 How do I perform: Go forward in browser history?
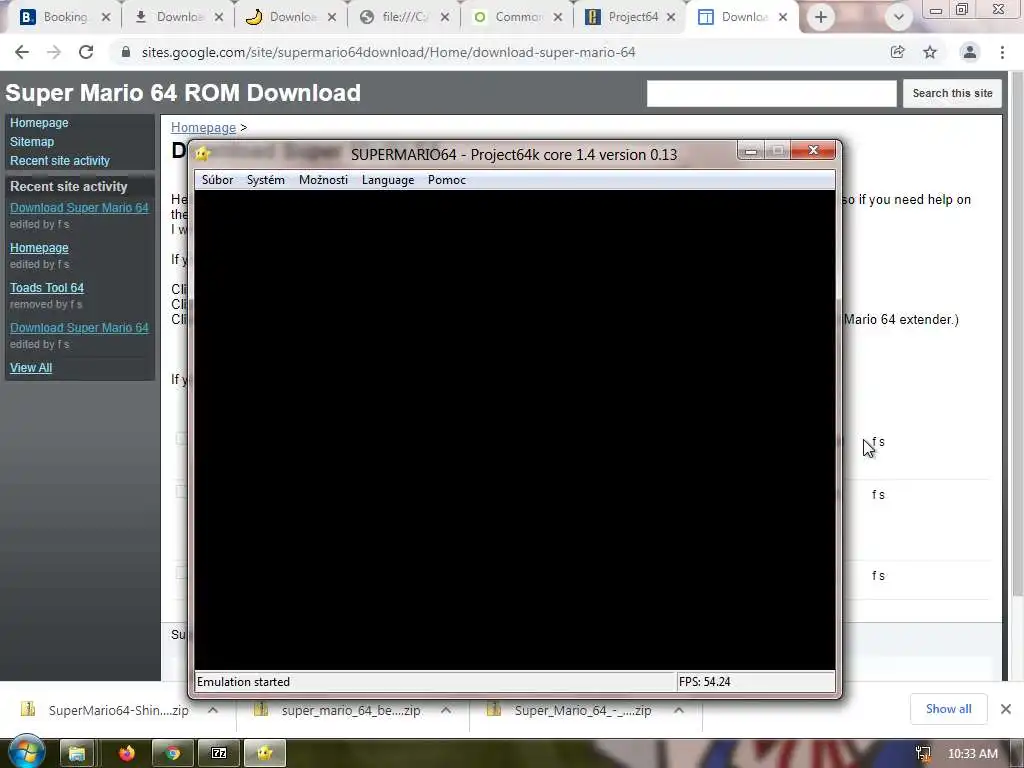point(54,52)
